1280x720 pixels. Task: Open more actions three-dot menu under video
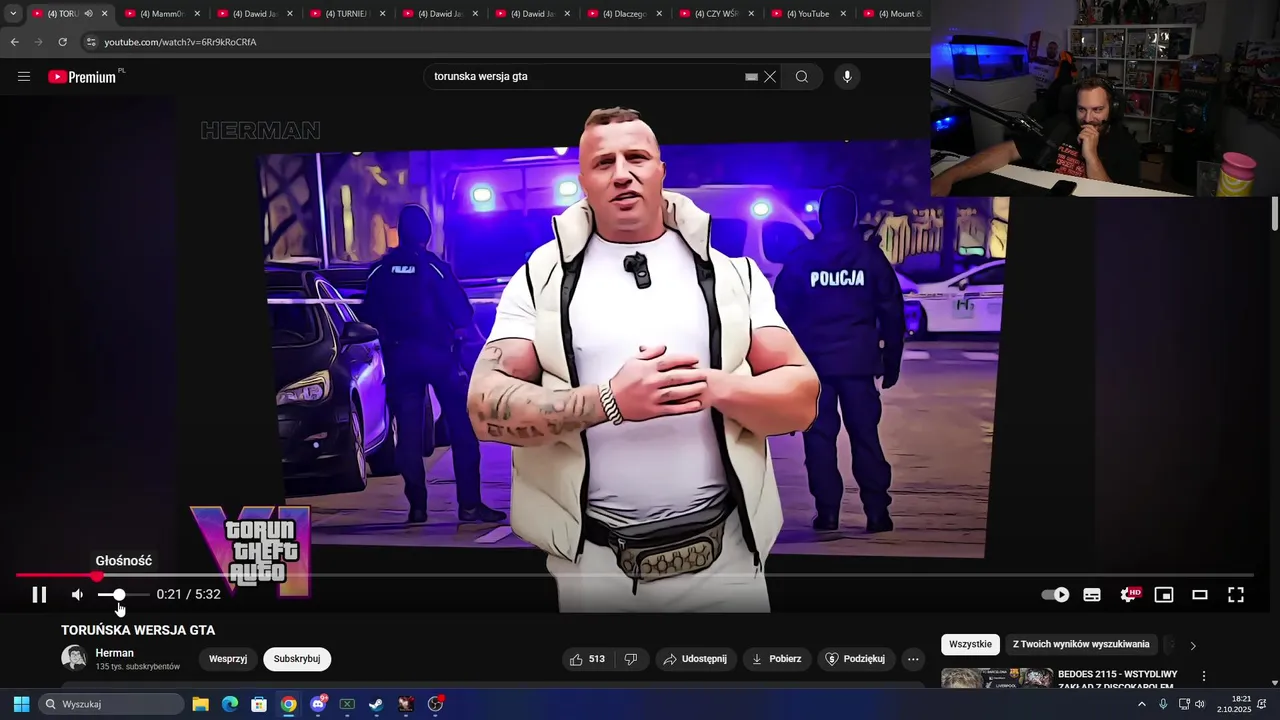point(913,659)
